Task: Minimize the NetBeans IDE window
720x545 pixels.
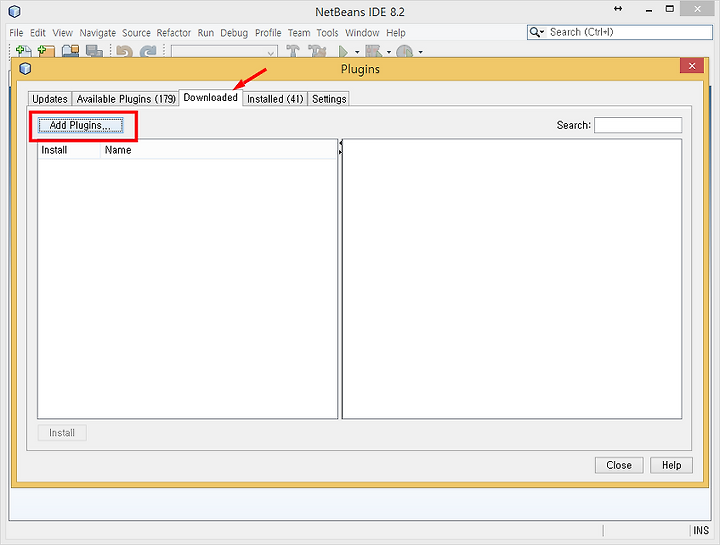Action: (649, 10)
